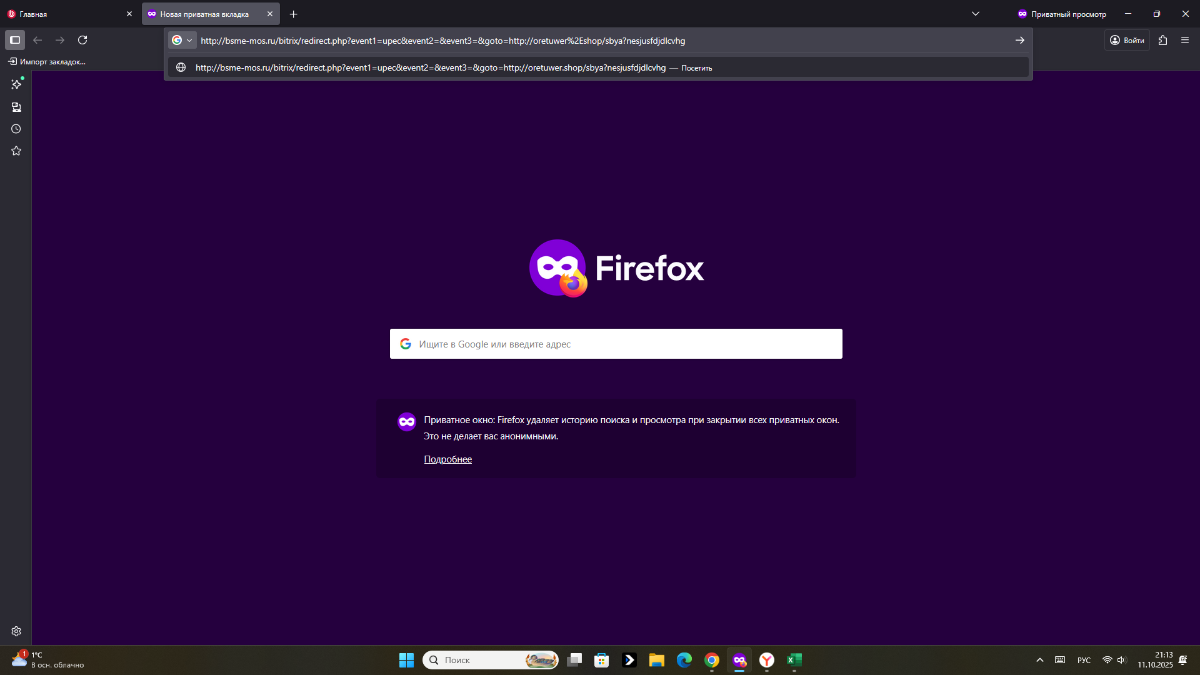Open Task View on the taskbar
This screenshot has height=675, width=1200.
[574, 660]
